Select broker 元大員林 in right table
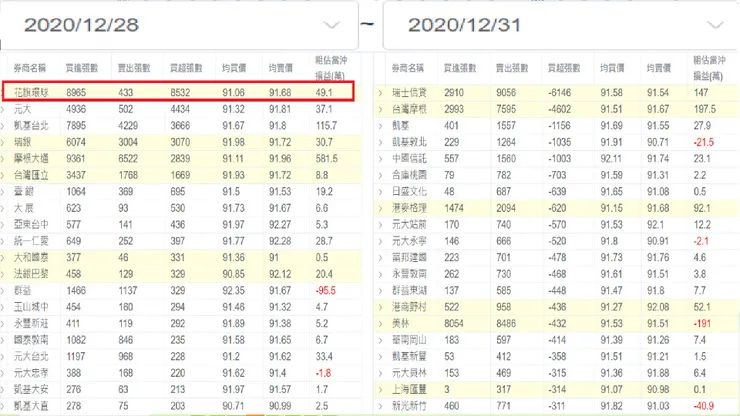The width and height of the screenshot is (740, 416). pos(409,374)
